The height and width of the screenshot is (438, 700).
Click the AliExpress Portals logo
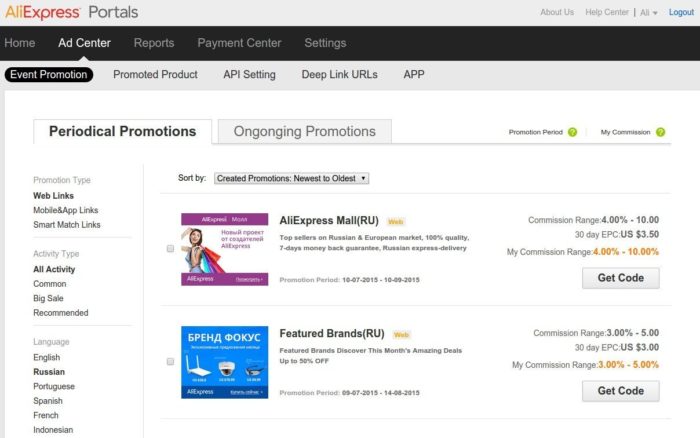pyautogui.click(x=71, y=12)
